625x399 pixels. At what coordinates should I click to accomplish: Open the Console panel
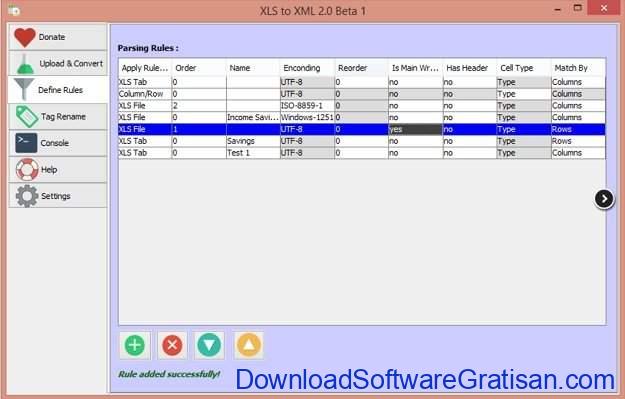58,143
